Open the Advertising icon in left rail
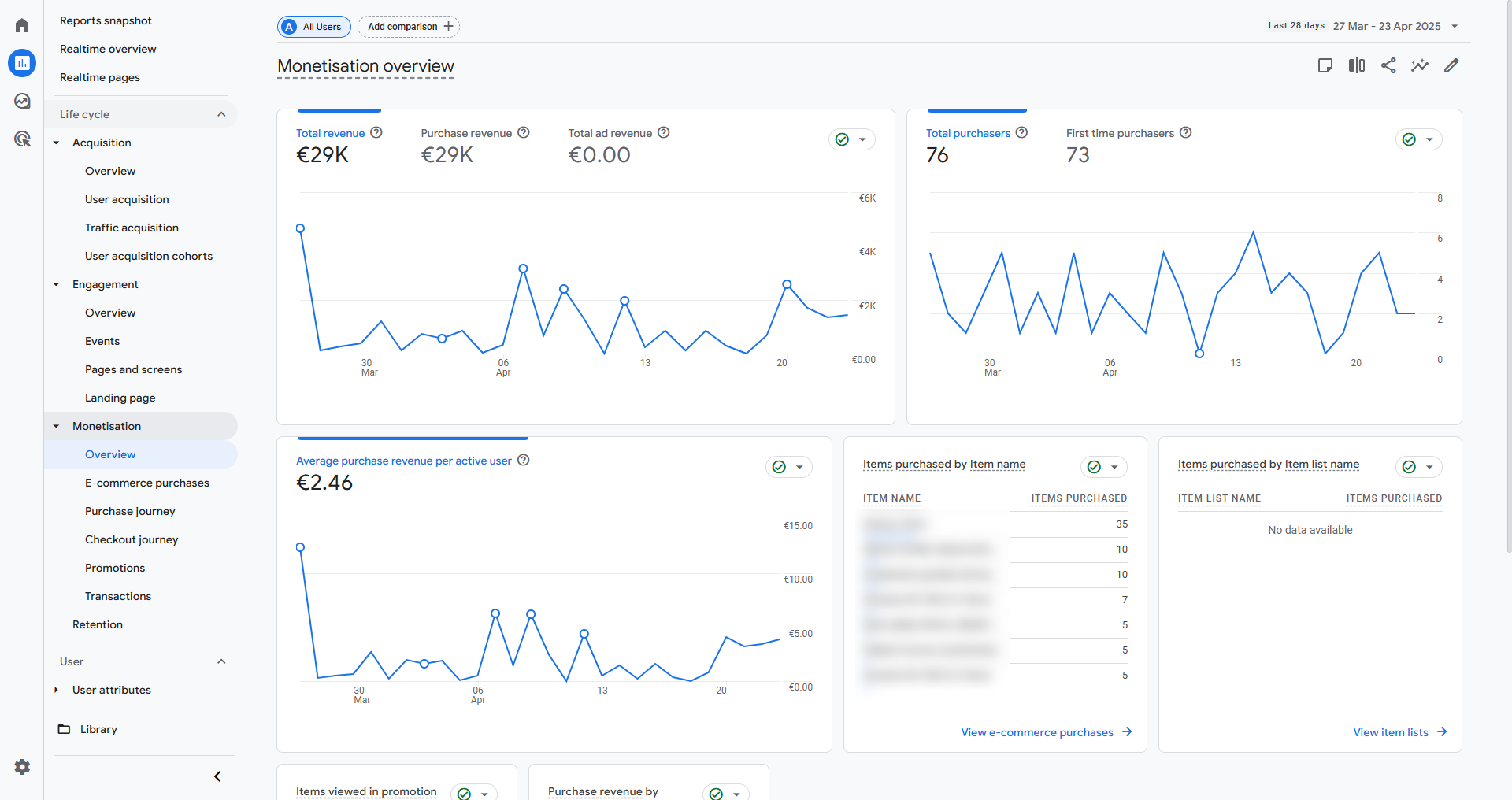This screenshot has width=1512, height=800. pos(22,139)
